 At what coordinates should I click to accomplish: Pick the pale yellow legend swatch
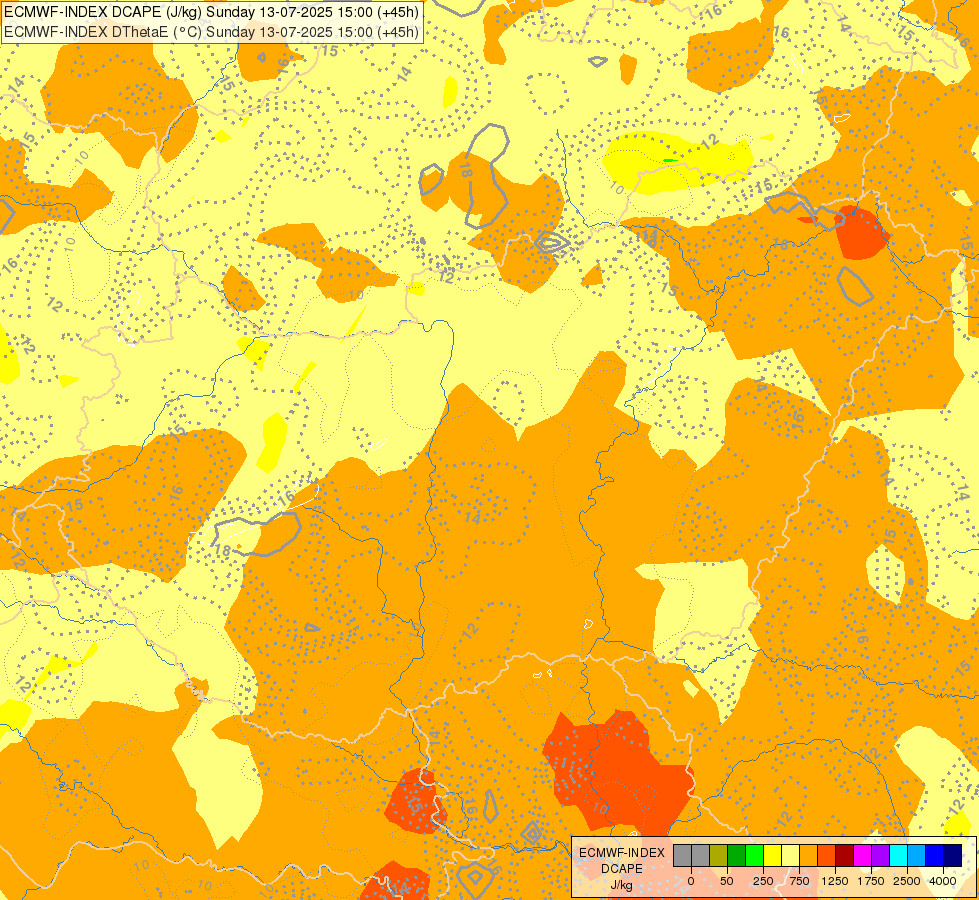click(790, 856)
